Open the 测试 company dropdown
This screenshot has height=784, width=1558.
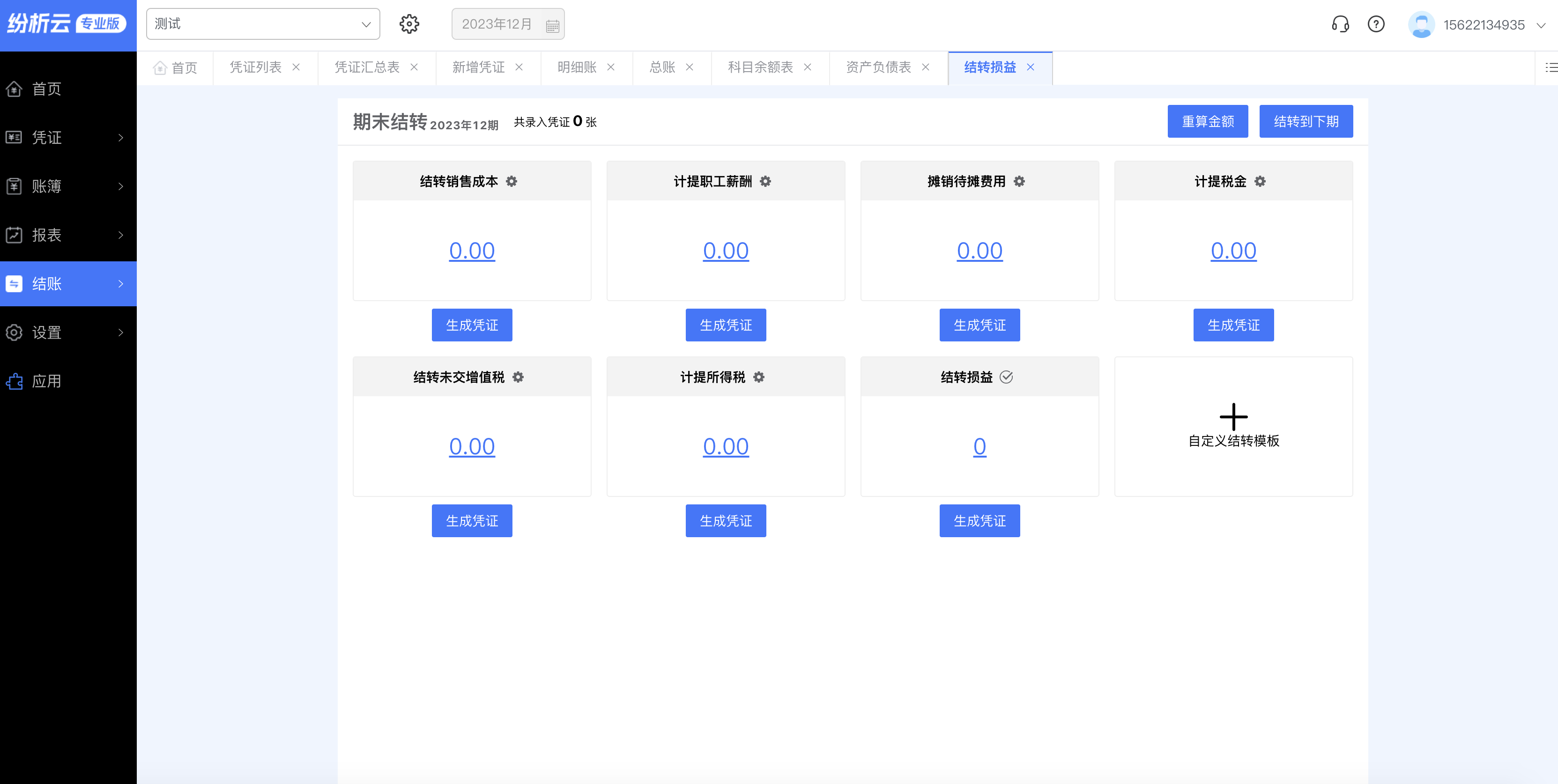click(263, 24)
